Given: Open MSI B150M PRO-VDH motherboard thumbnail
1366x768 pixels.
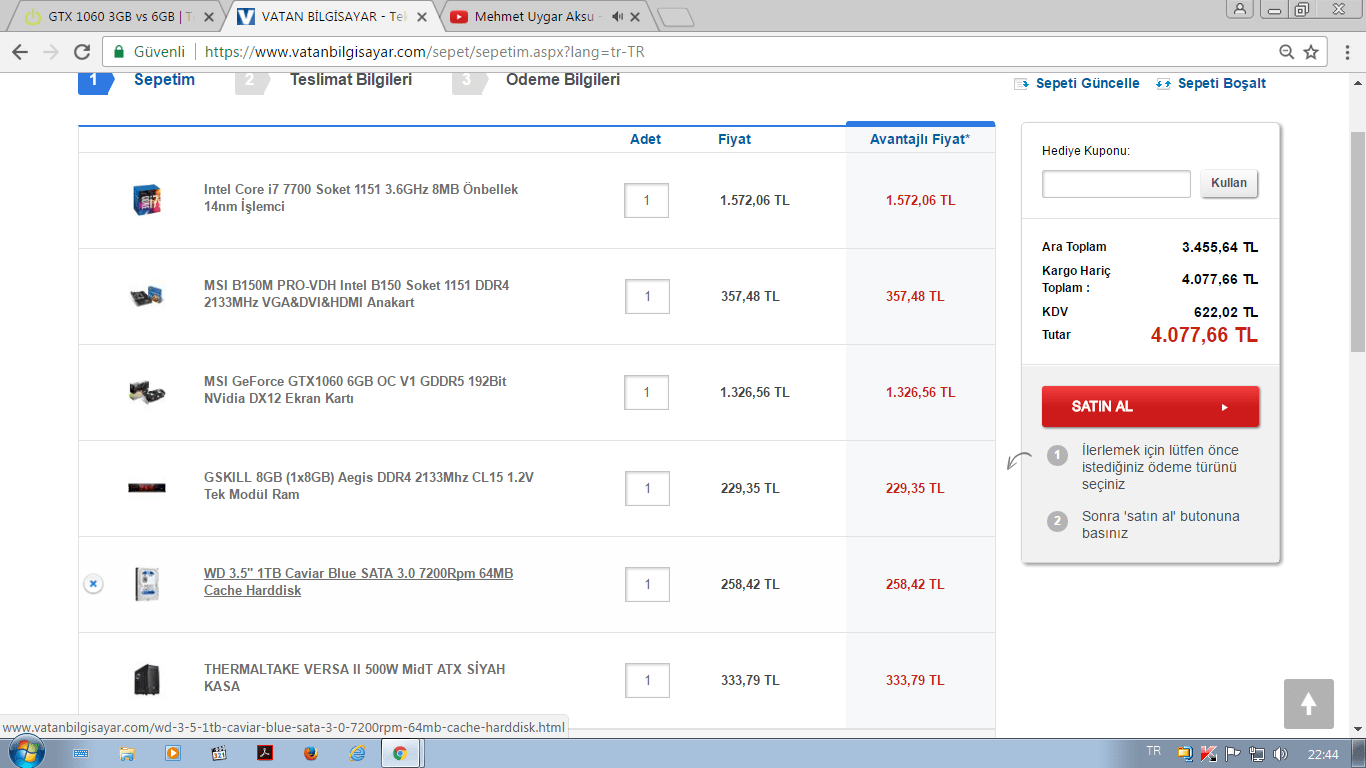Looking at the screenshot, I should 146,296.
